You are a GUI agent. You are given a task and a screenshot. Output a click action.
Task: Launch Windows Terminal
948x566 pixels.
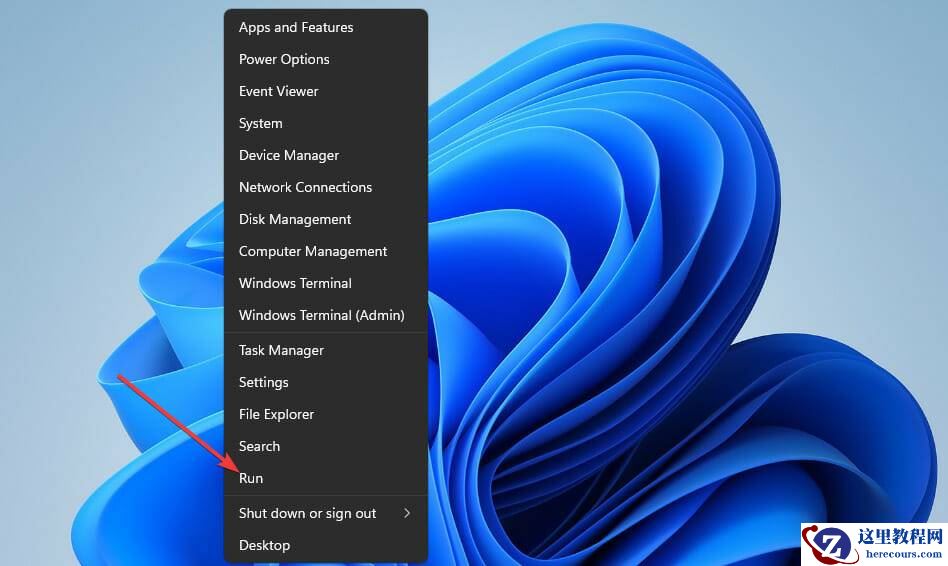[326, 284]
